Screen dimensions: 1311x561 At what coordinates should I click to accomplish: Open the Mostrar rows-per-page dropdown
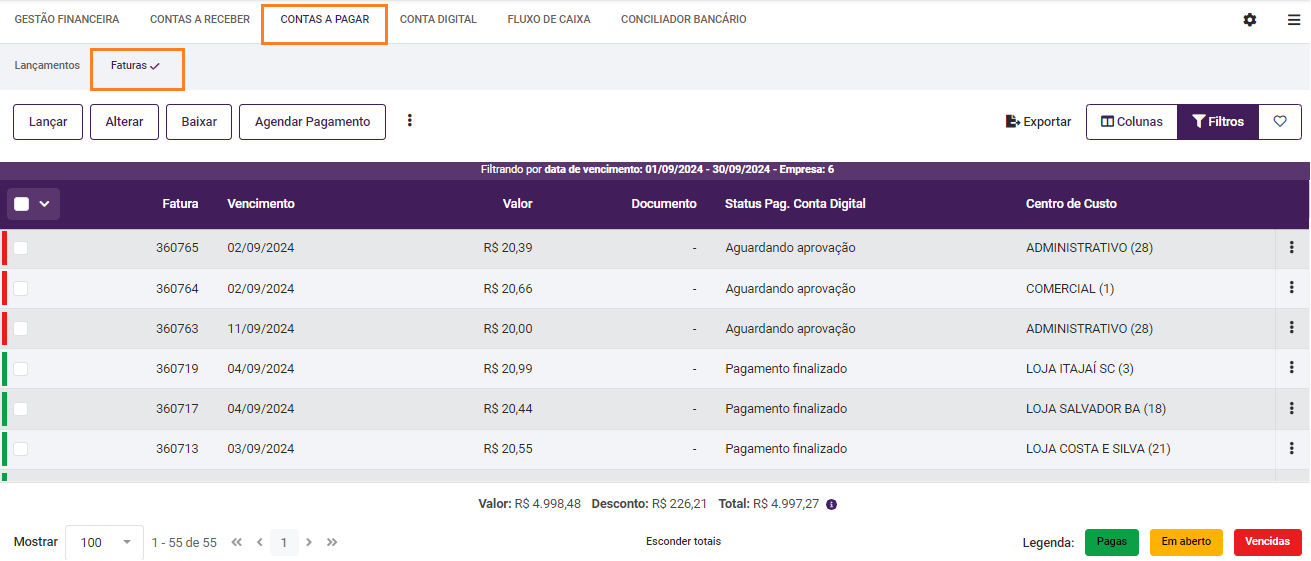(104, 542)
